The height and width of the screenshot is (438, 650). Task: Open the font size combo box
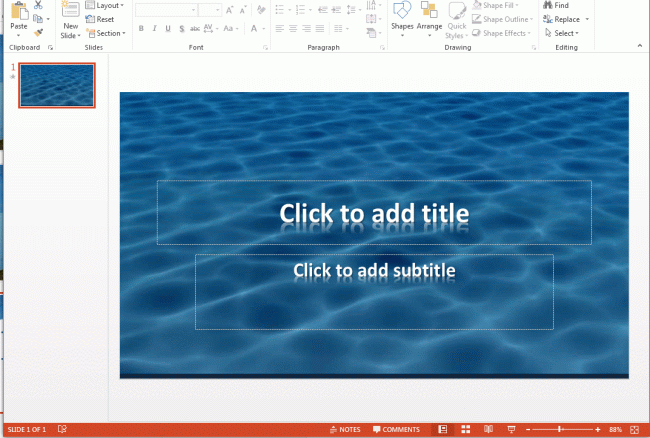click(210, 10)
